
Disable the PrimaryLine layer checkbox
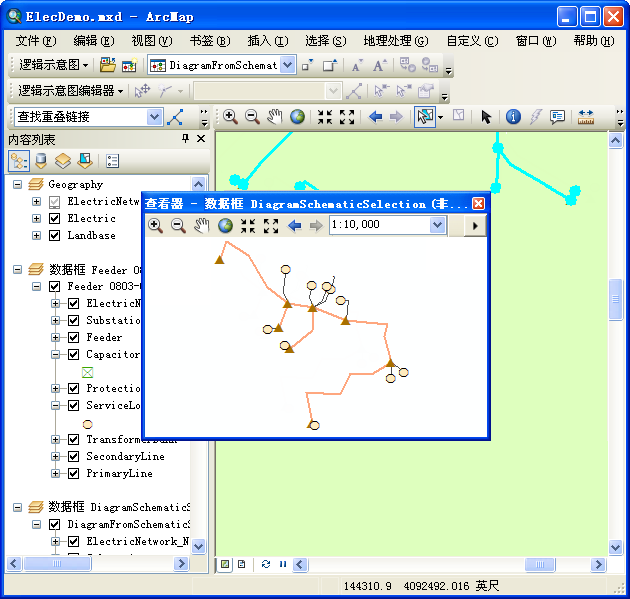(x=73, y=474)
